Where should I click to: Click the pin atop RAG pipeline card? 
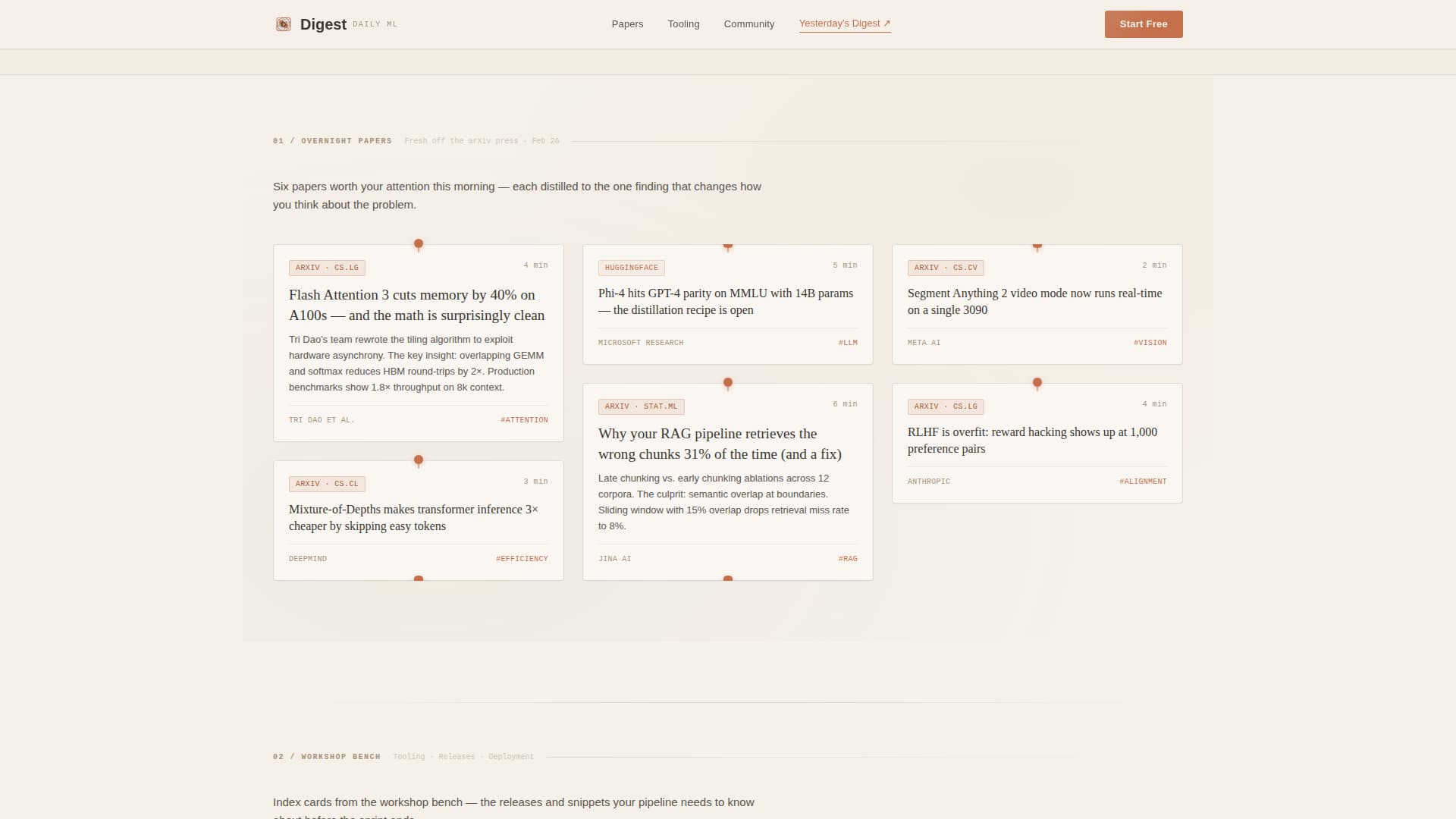(x=727, y=383)
